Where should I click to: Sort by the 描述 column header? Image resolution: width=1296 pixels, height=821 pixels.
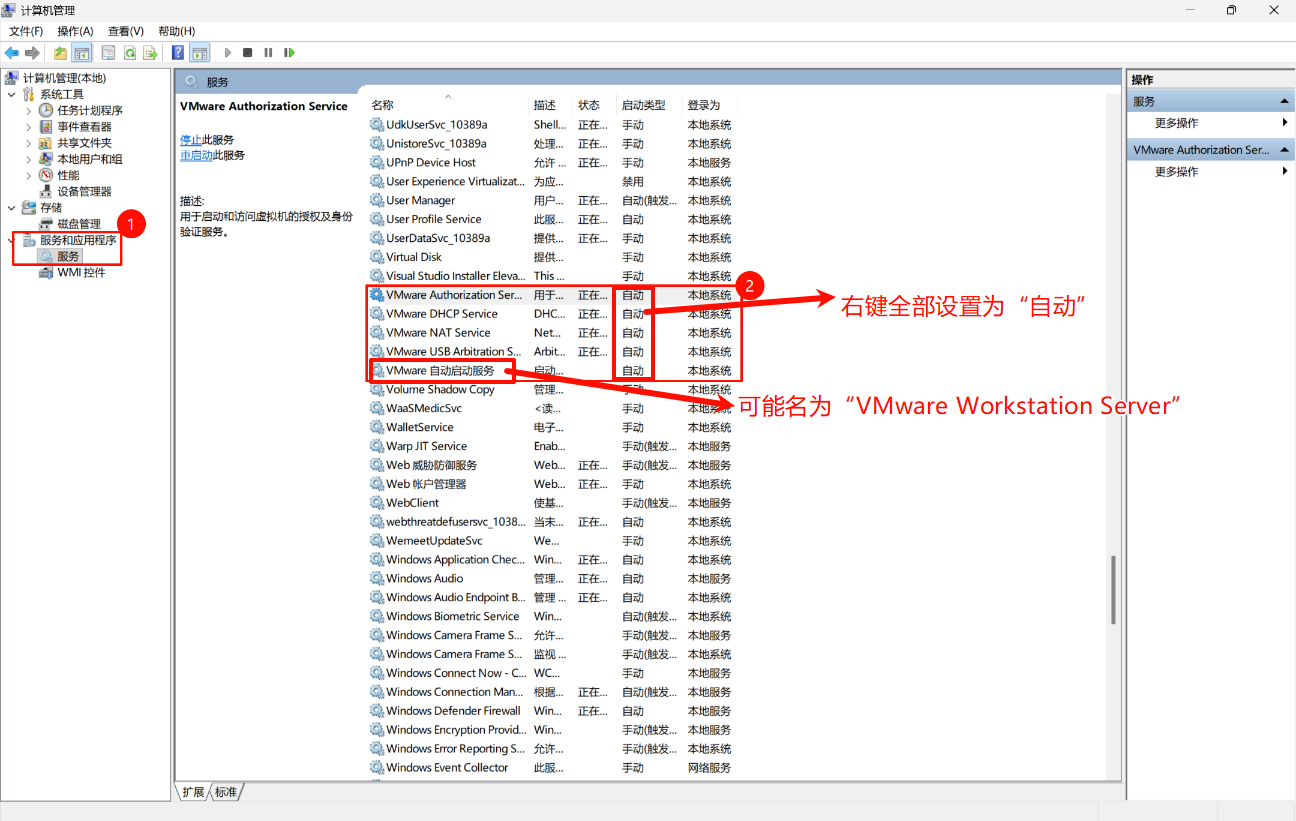(551, 105)
